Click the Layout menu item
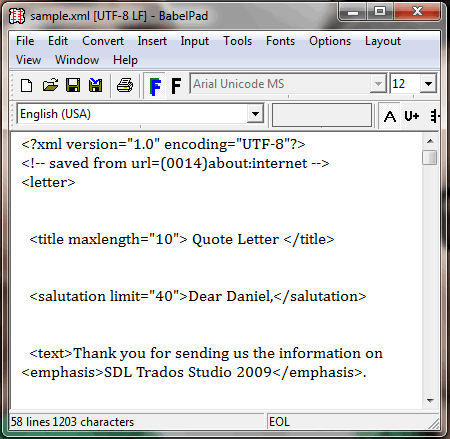Screen dimensions: 450x439 (x=383, y=41)
